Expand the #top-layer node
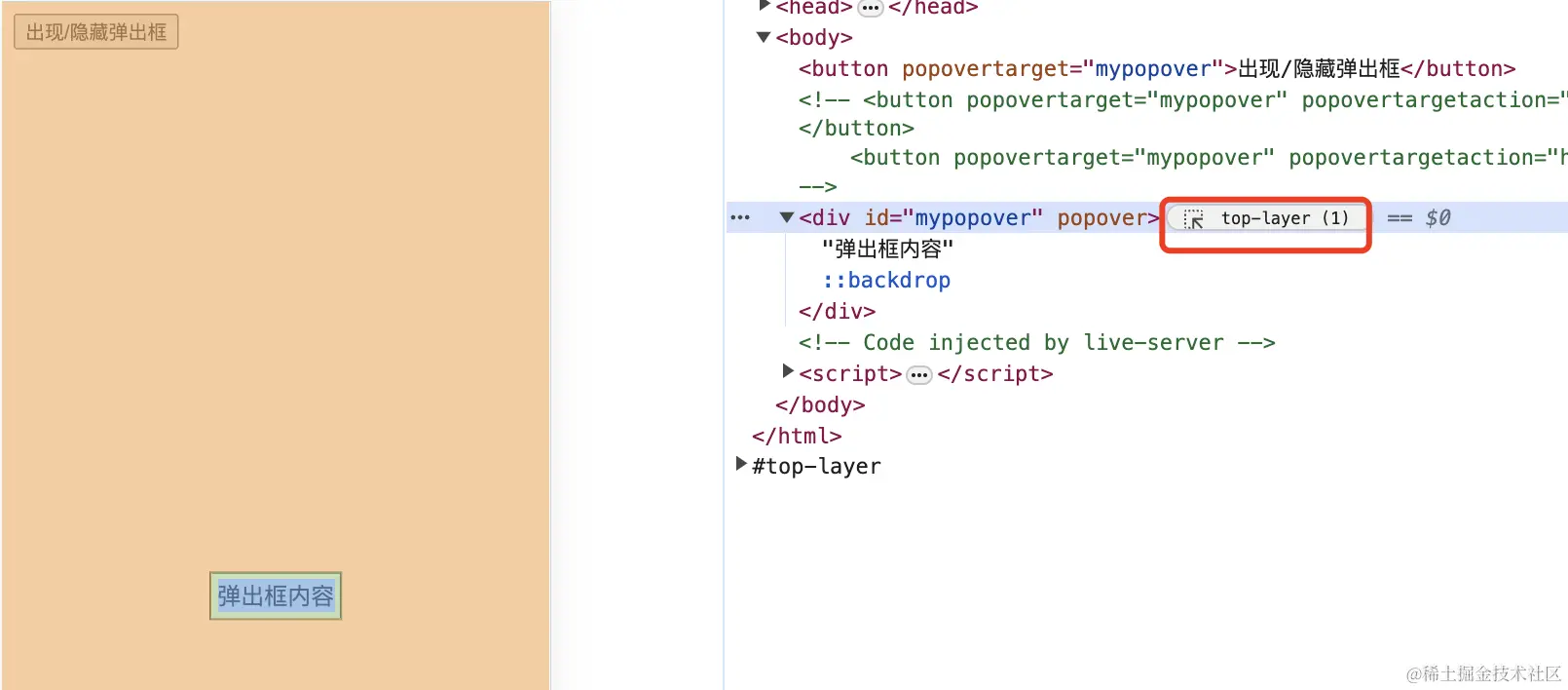The height and width of the screenshot is (690, 1568). (x=741, y=464)
